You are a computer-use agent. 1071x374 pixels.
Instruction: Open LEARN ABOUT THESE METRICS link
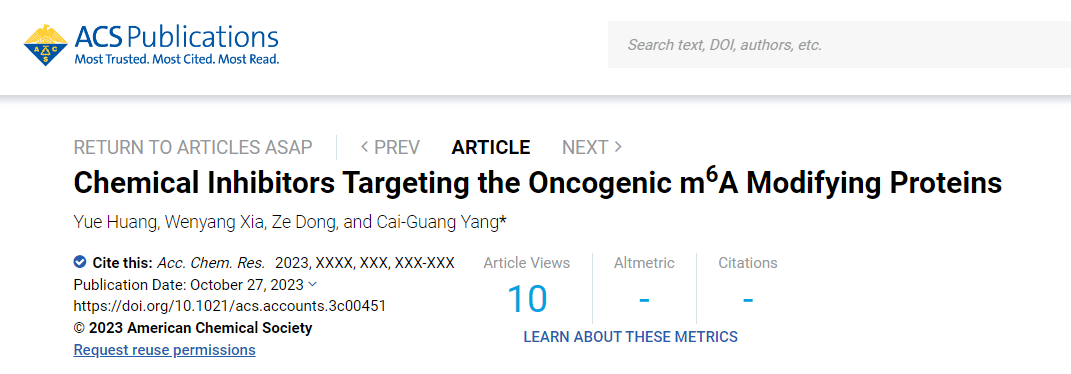(x=630, y=337)
